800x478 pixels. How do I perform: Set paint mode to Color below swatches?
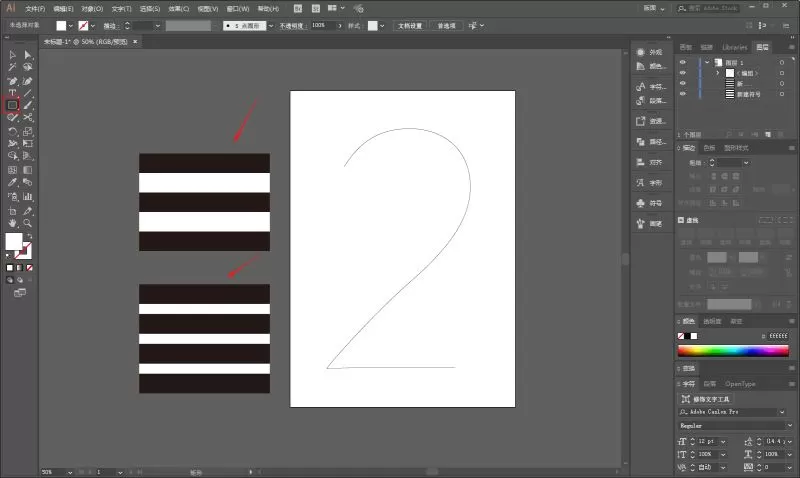tap(10, 267)
